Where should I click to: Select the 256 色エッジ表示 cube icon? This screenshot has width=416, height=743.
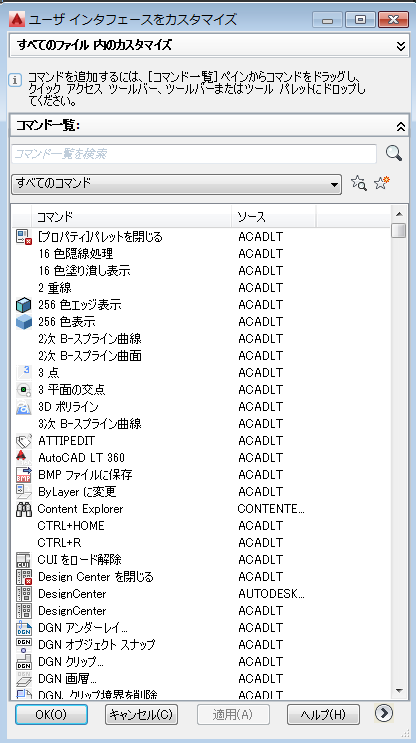point(23,305)
